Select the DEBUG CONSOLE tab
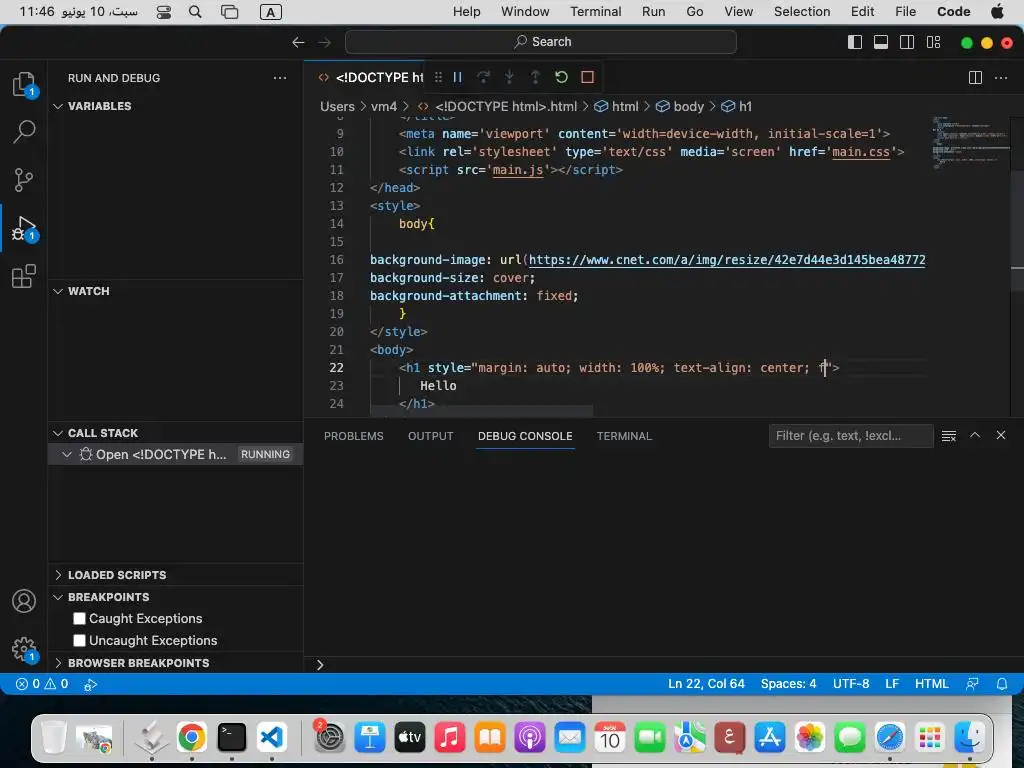Image resolution: width=1024 pixels, height=768 pixels. [x=525, y=436]
